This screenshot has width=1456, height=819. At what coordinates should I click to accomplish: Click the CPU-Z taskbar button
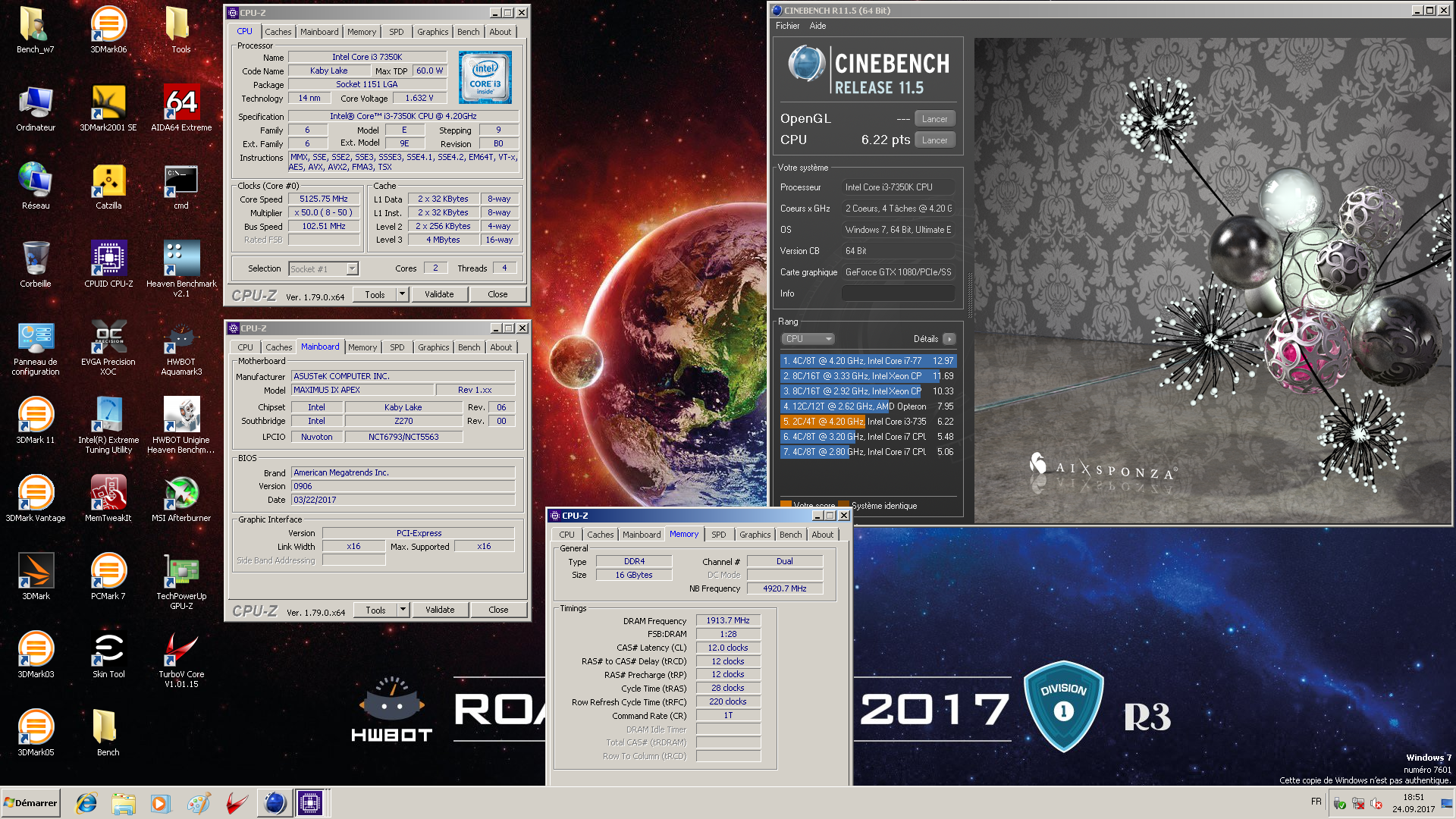pyautogui.click(x=310, y=803)
